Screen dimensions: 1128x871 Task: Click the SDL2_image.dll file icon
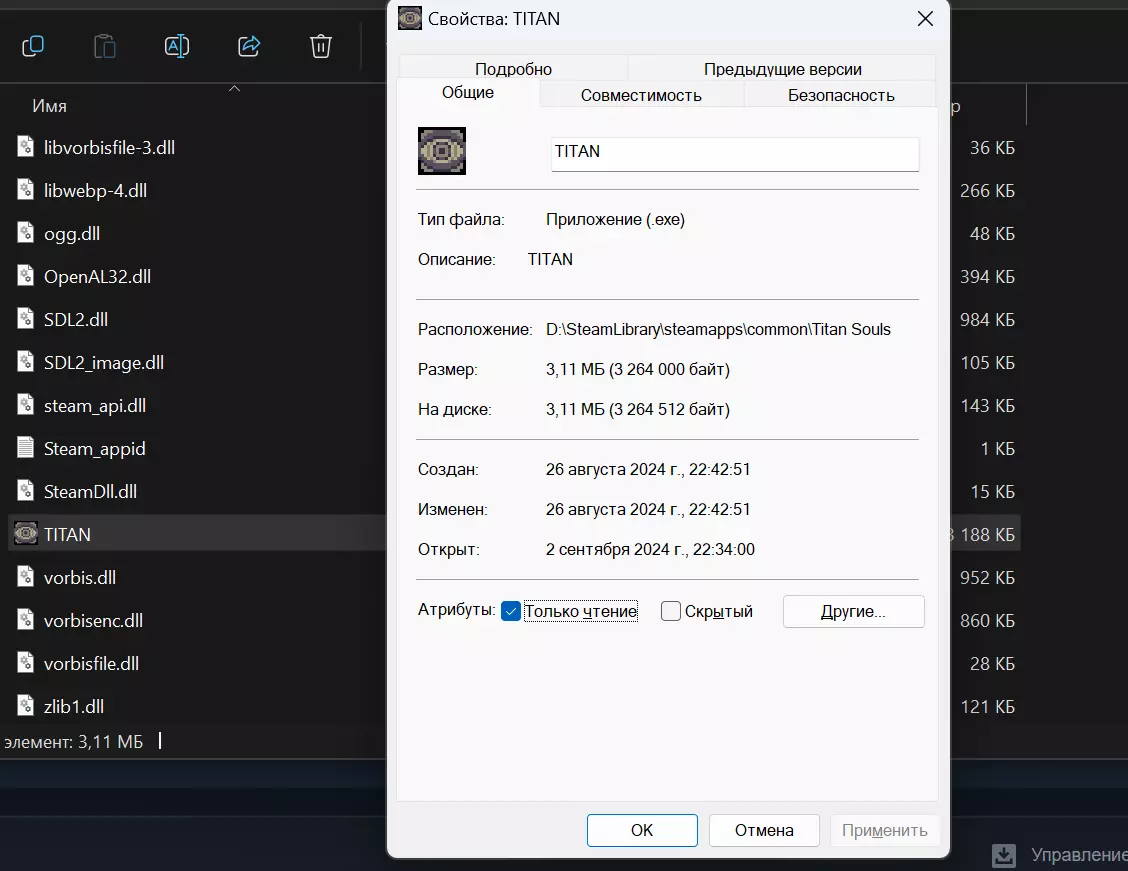[25, 362]
